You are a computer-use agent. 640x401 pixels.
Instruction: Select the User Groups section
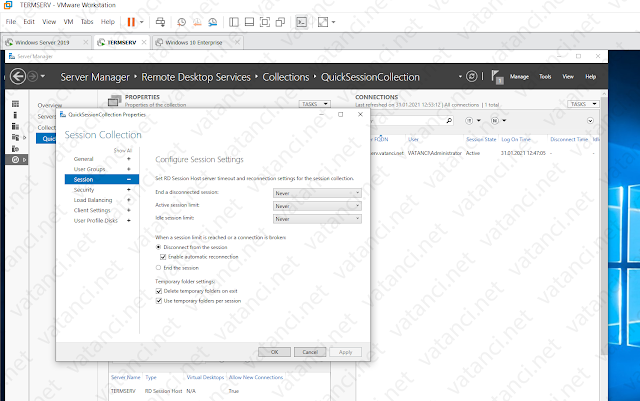pos(89,169)
